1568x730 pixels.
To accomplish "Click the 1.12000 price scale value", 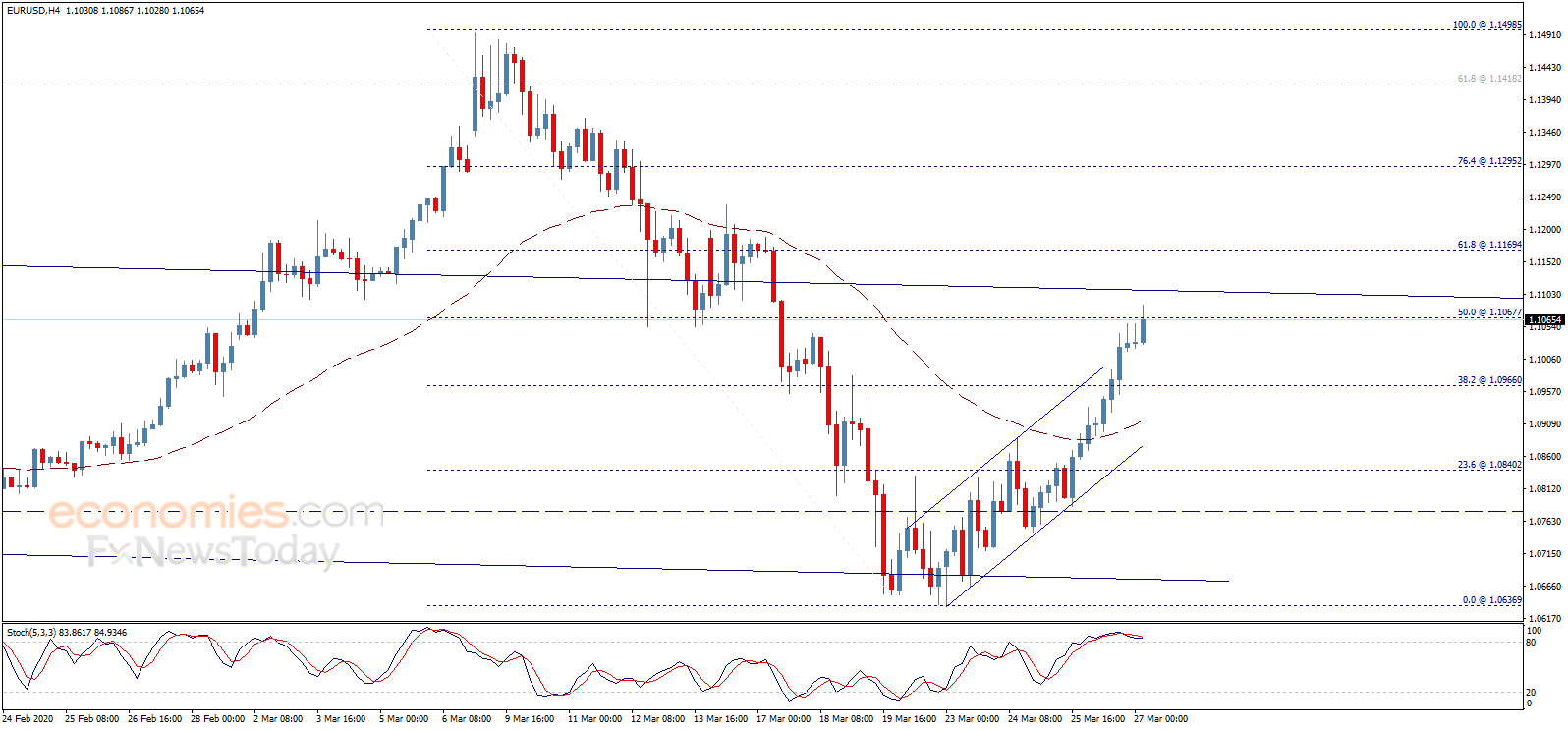I will pos(1545,230).
